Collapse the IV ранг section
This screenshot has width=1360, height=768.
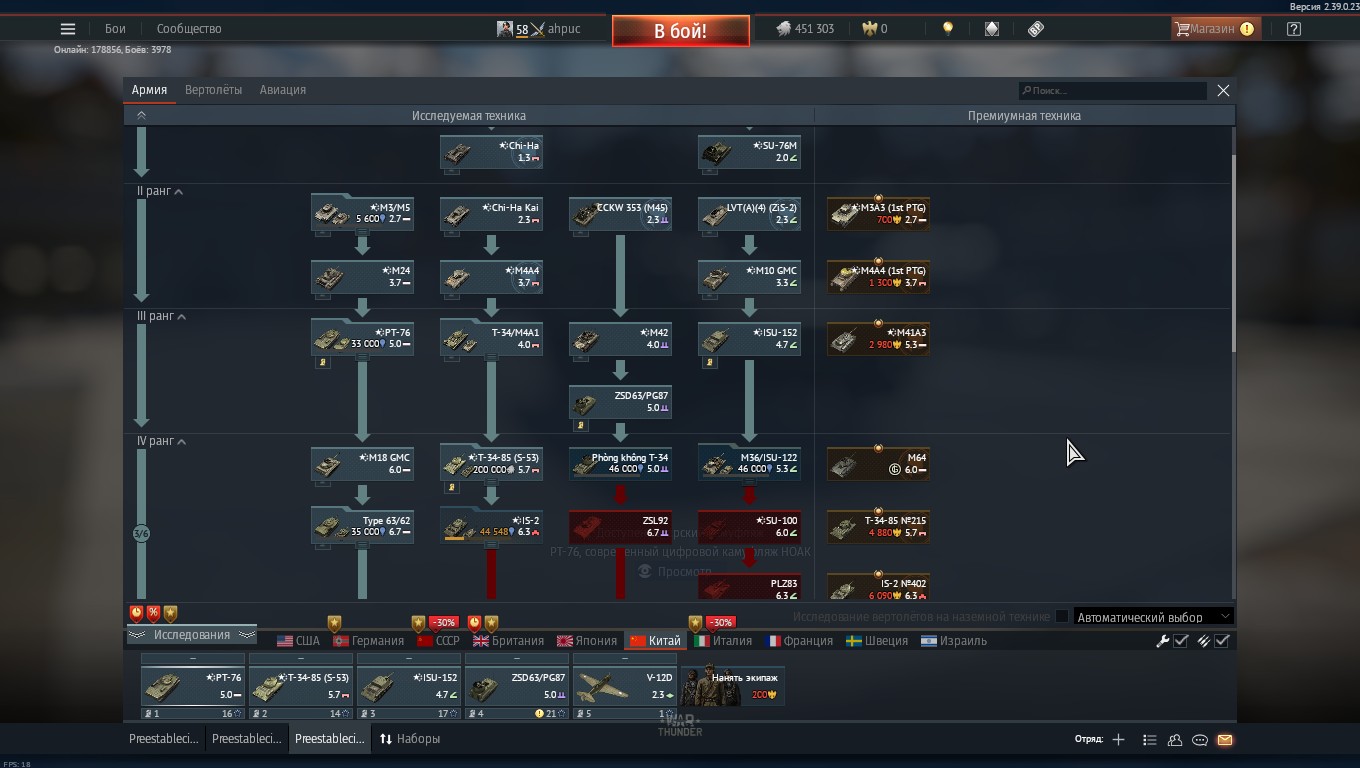181,441
